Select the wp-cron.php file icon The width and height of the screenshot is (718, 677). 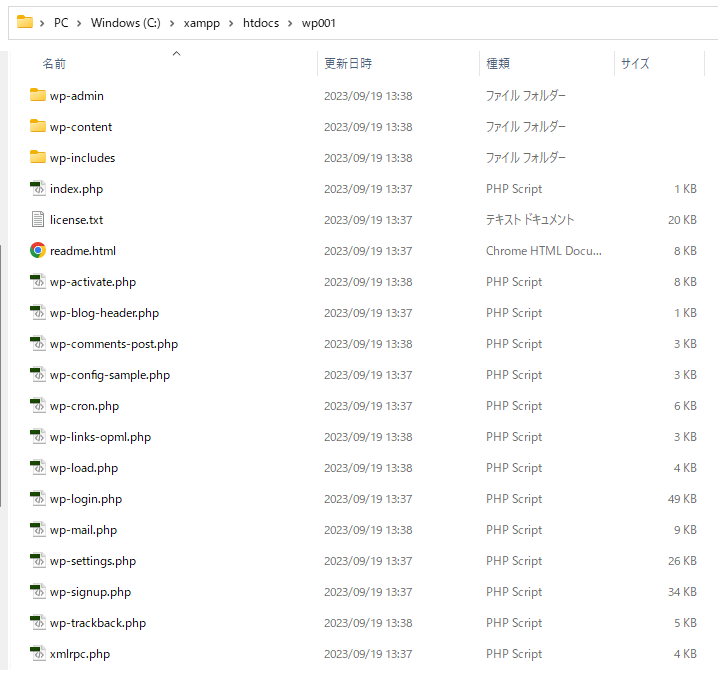click(38, 406)
